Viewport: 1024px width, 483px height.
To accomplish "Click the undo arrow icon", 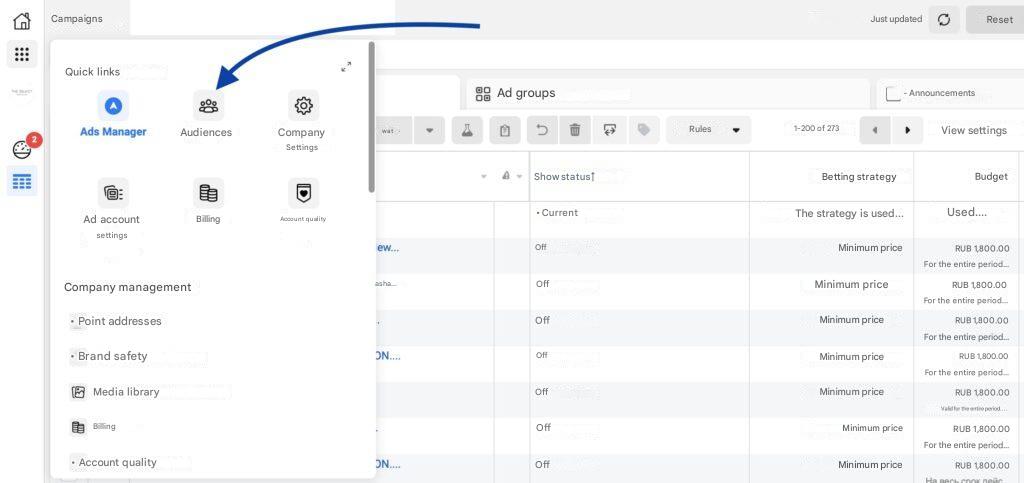I will coord(541,130).
